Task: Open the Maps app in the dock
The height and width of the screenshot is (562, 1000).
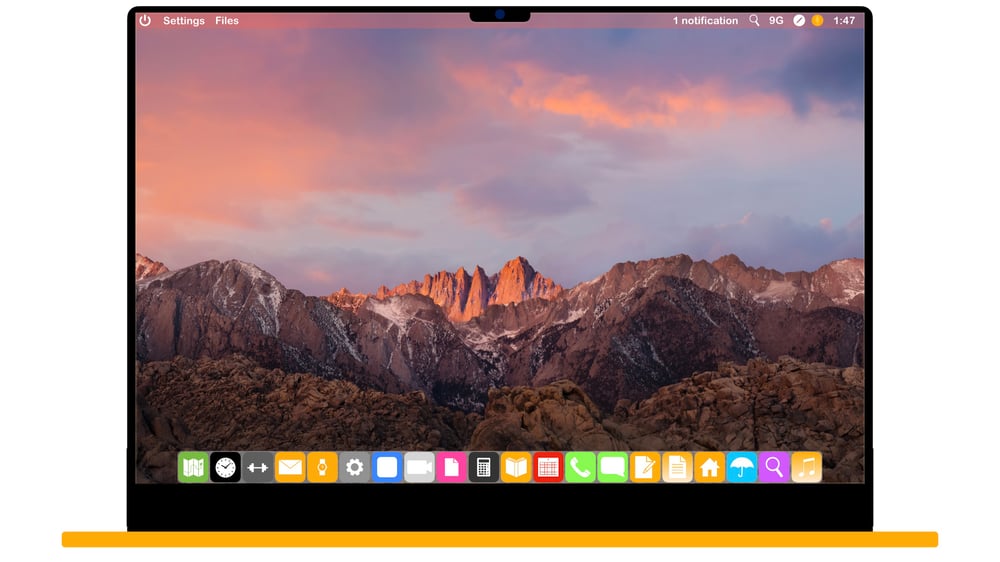Action: 193,468
